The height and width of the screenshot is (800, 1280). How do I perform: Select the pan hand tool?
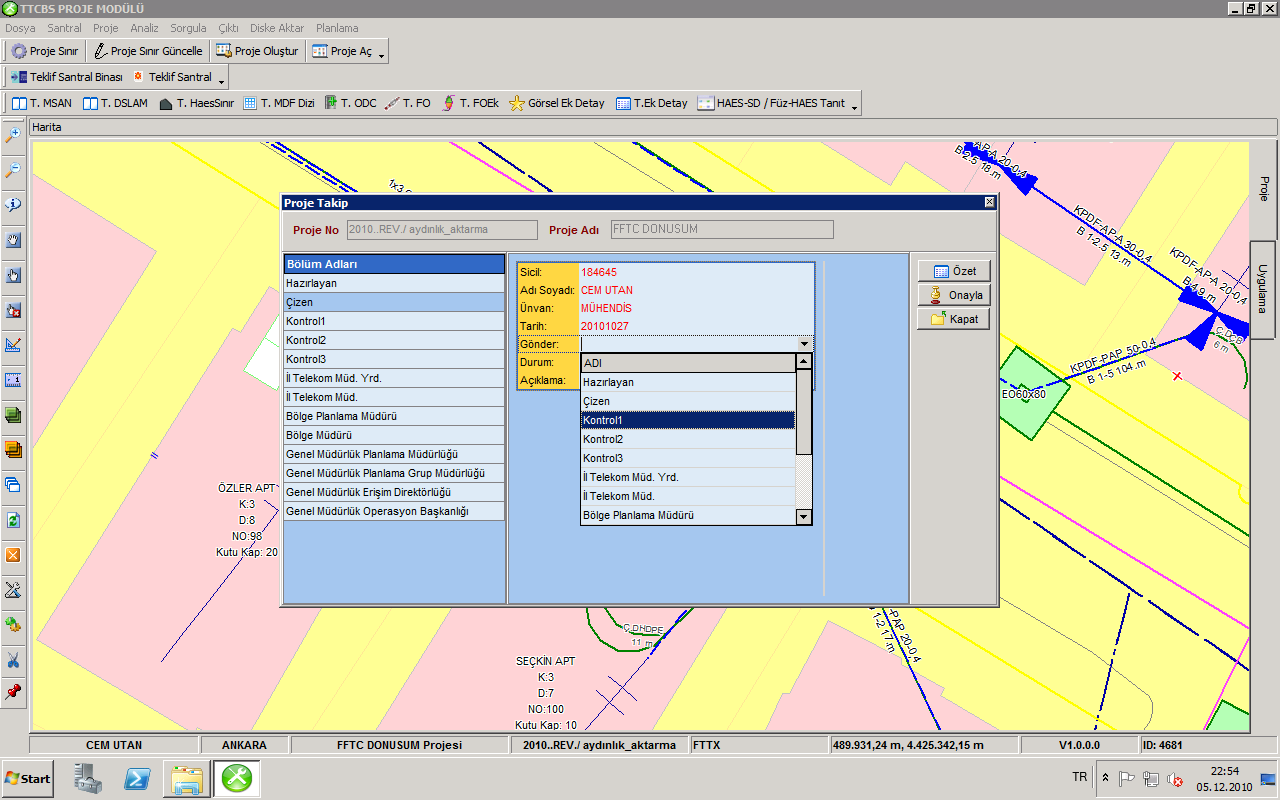pyautogui.click(x=13, y=240)
